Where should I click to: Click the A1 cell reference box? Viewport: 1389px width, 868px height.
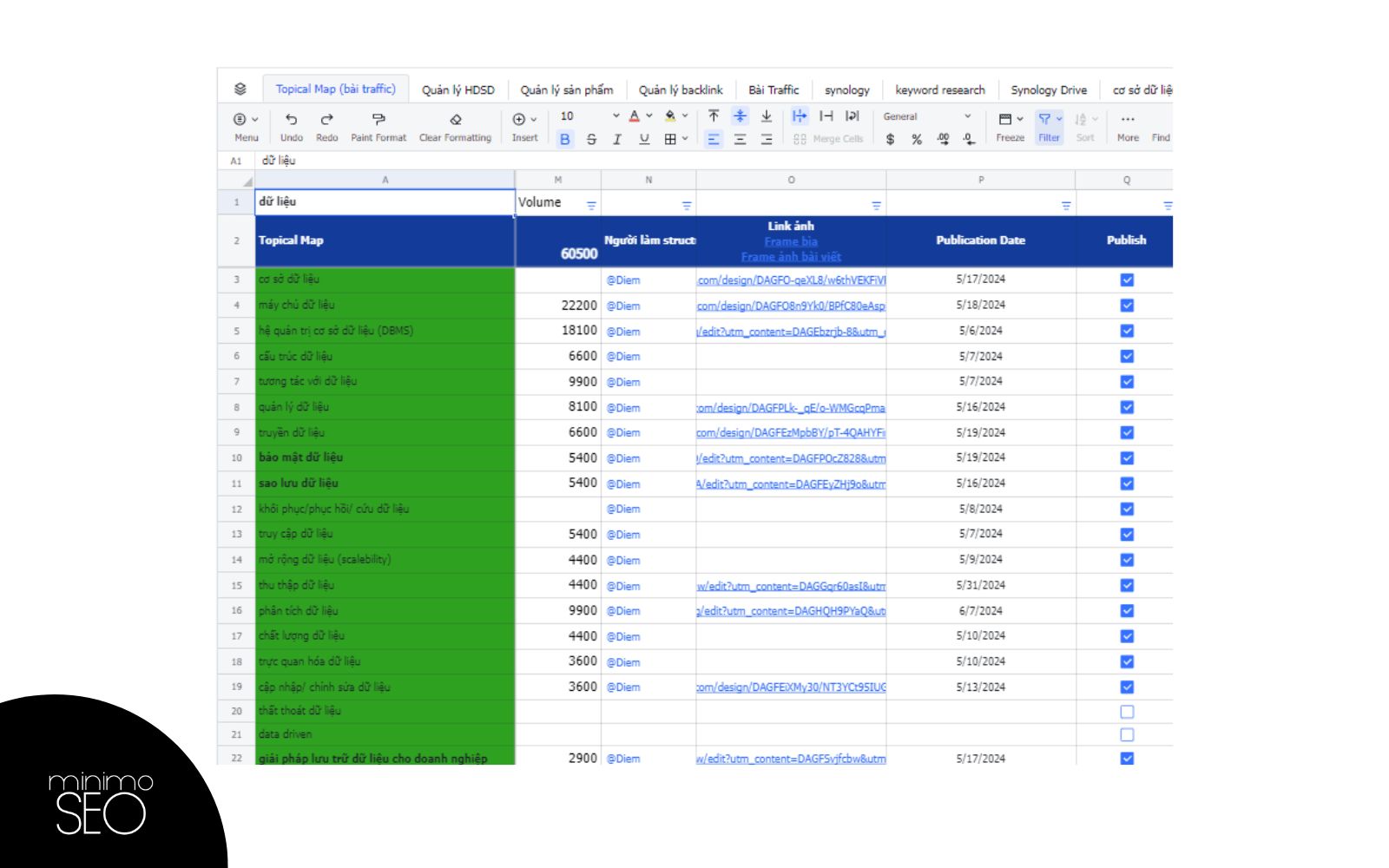tap(236, 161)
